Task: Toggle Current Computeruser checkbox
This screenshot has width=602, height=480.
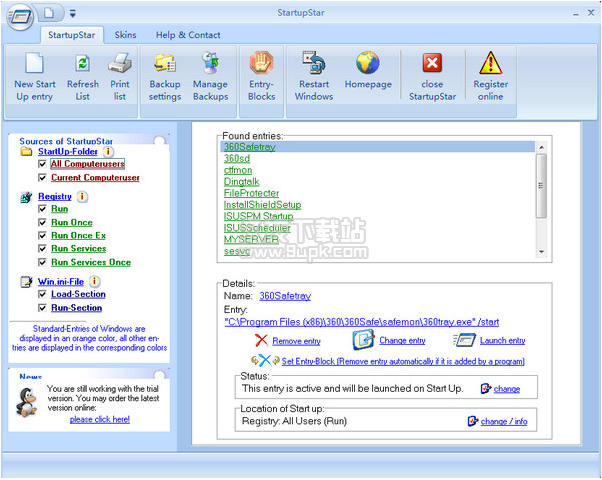Action: pos(42,178)
